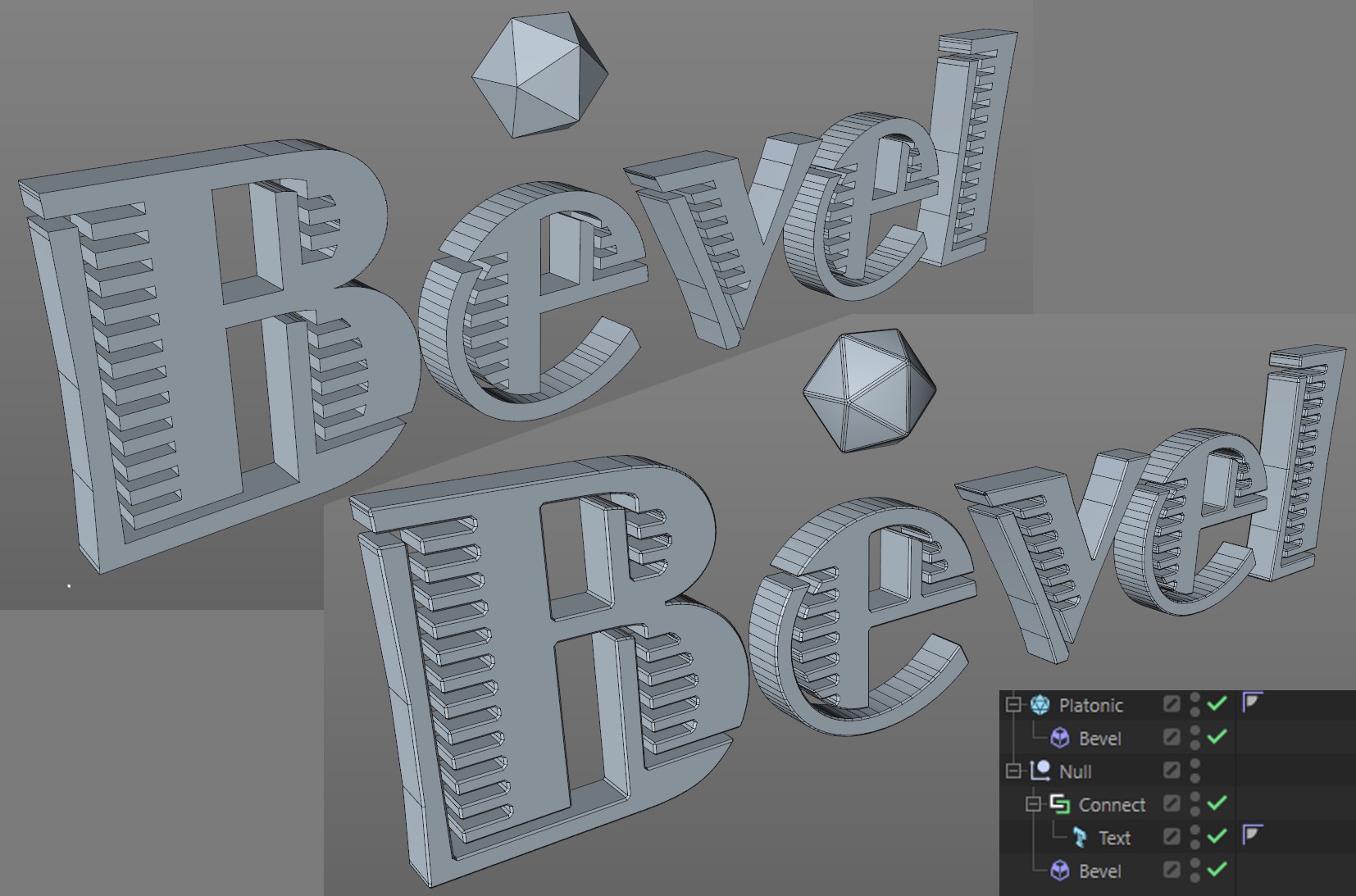1356x896 pixels.
Task: Disable the Platonic object via its green checkmark
Action: pyautogui.click(x=1217, y=703)
